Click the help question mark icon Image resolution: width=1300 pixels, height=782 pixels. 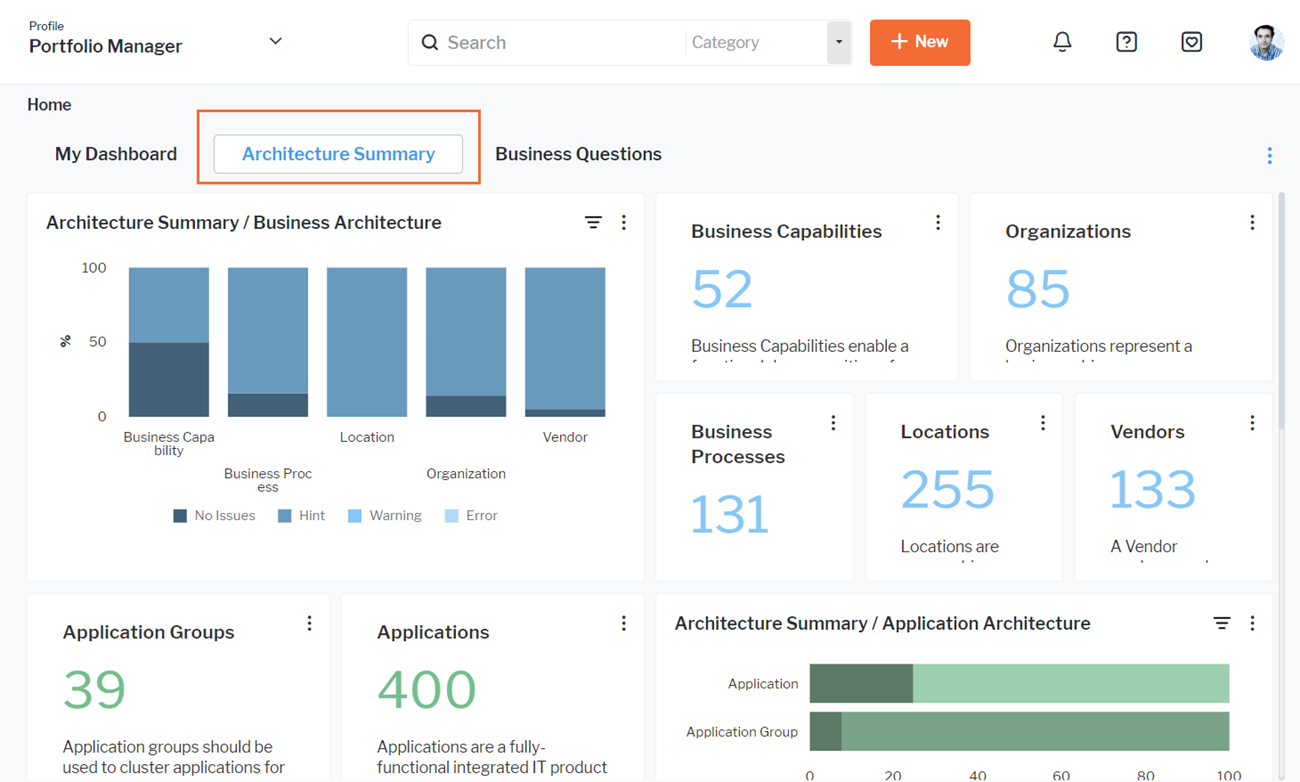[1126, 42]
